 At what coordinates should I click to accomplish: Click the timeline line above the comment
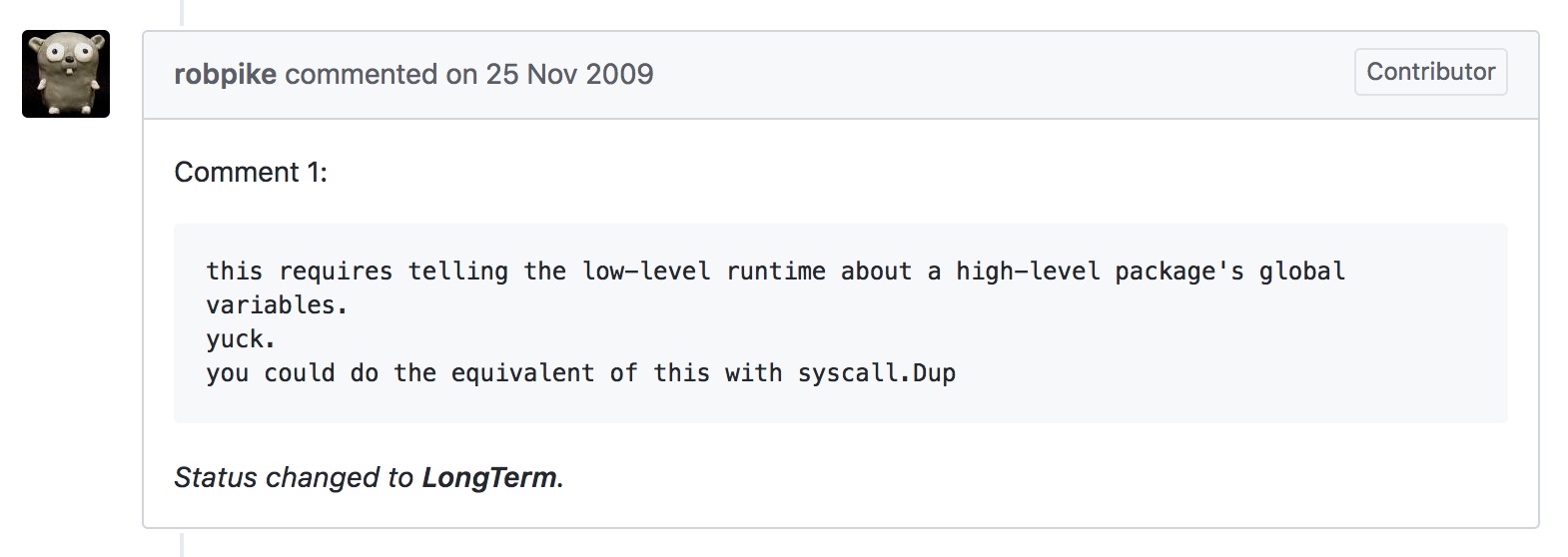pos(182,12)
